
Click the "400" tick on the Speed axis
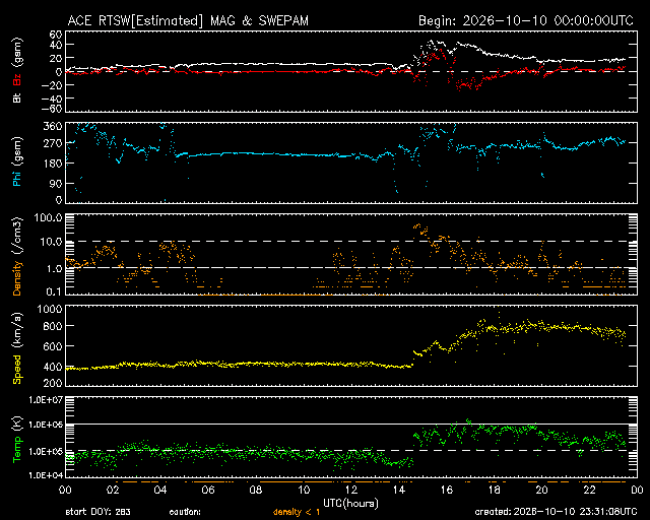(53, 367)
